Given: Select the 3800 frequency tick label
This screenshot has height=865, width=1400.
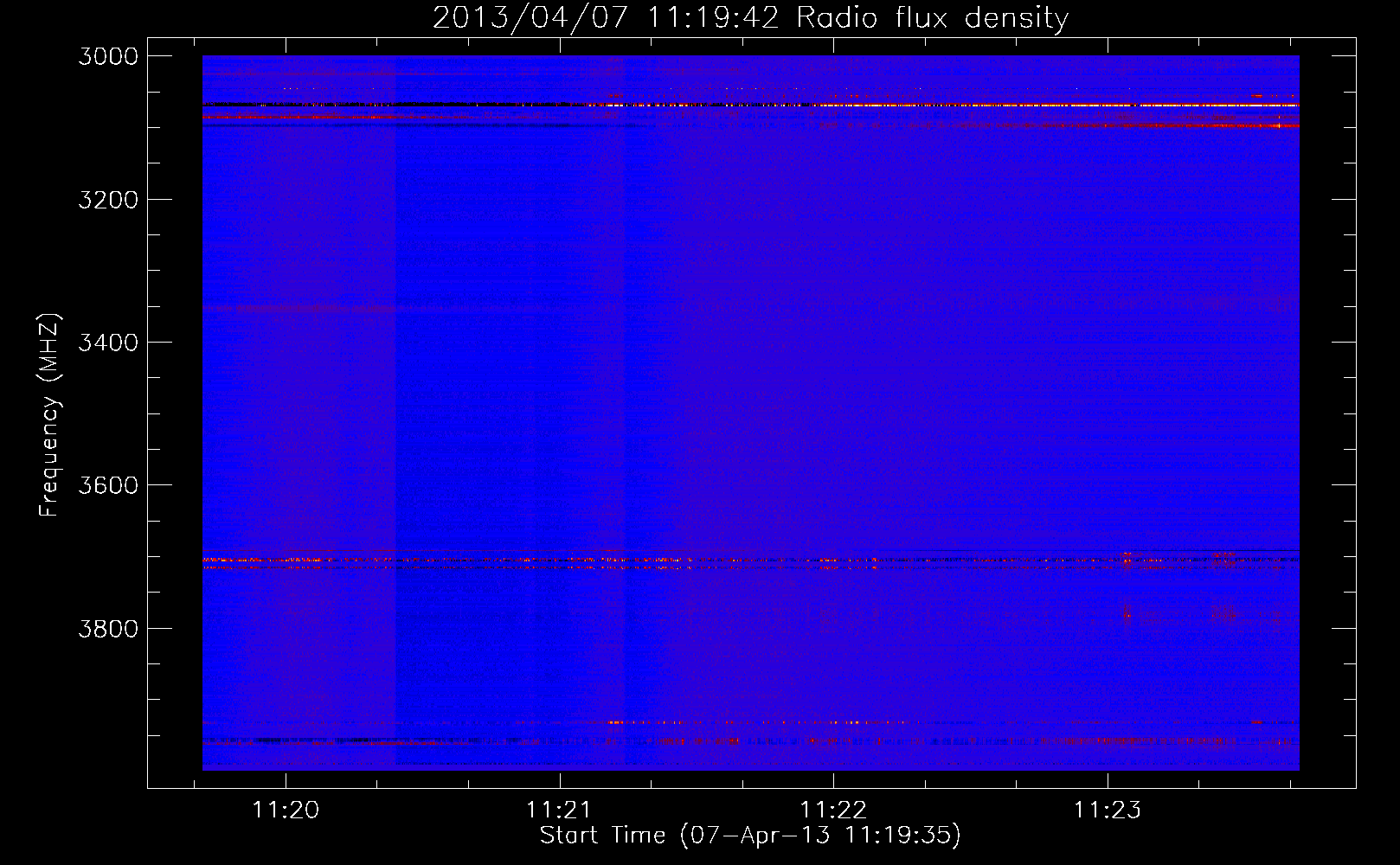Looking at the screenshot, I should (x=108, y=628).
